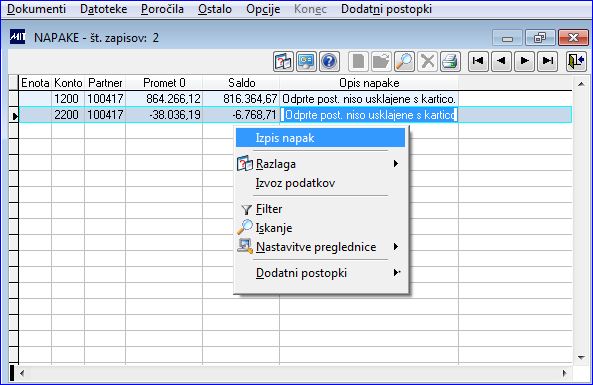Image resolution: width=593 pixels, height=385 pixels.
Task: Expand the arrow beside Nastavitve preglednice
Action: tap(396, 247)
